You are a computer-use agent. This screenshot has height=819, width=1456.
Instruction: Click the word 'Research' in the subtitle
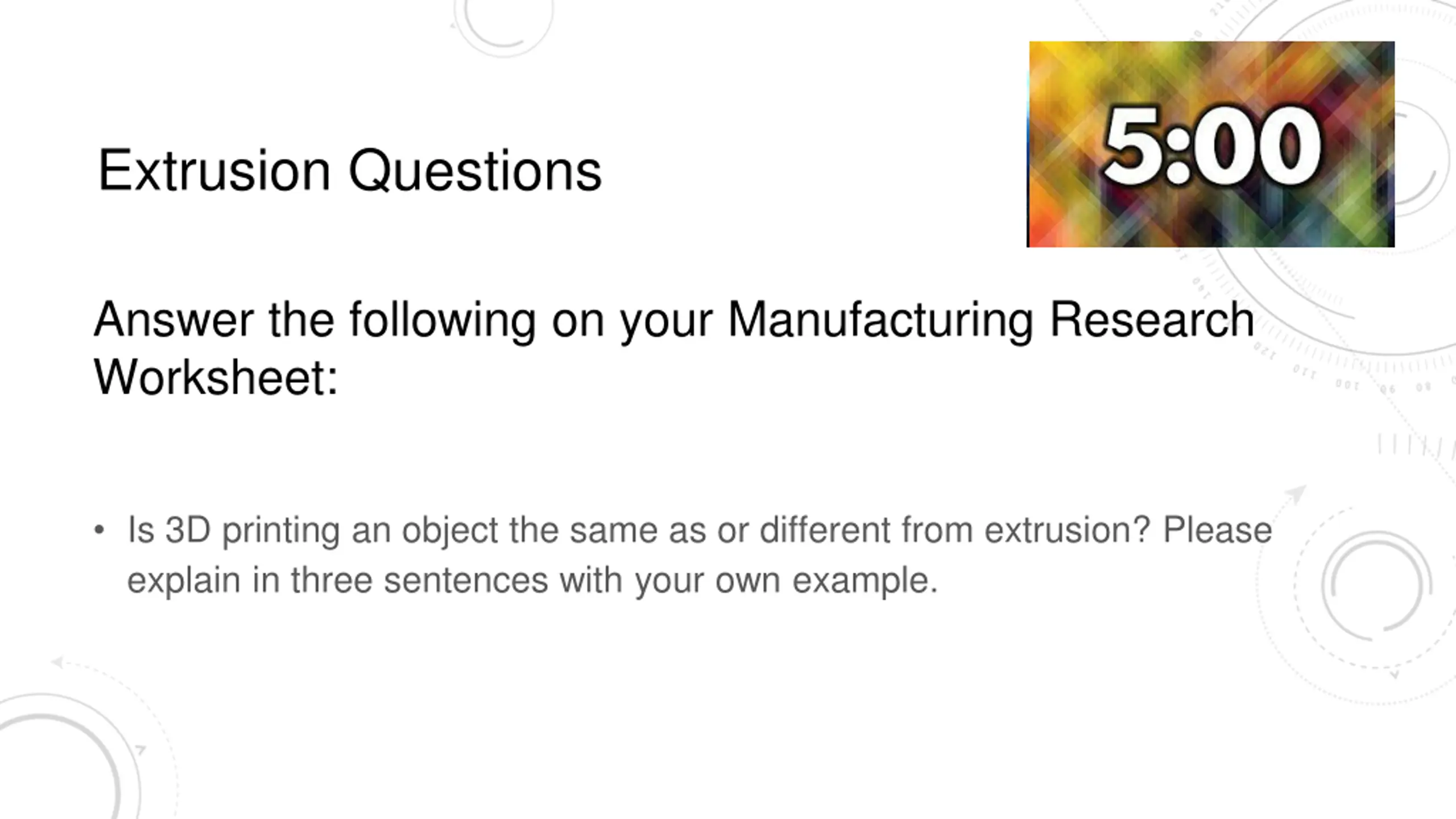(x=1152, y=320)
